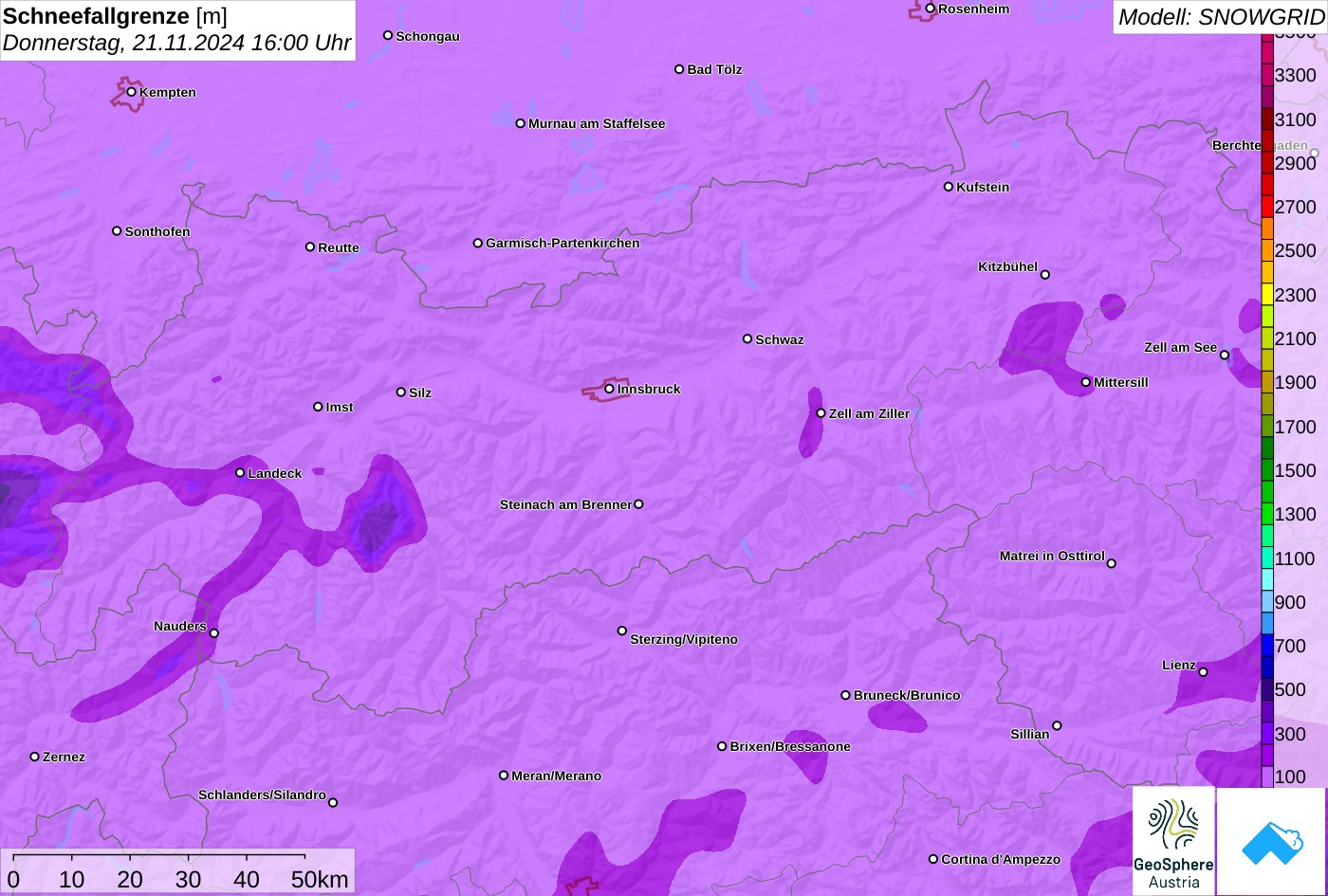Click the Kempten marker circle
Screen dimensions: 1328x896
coord(131,91)
